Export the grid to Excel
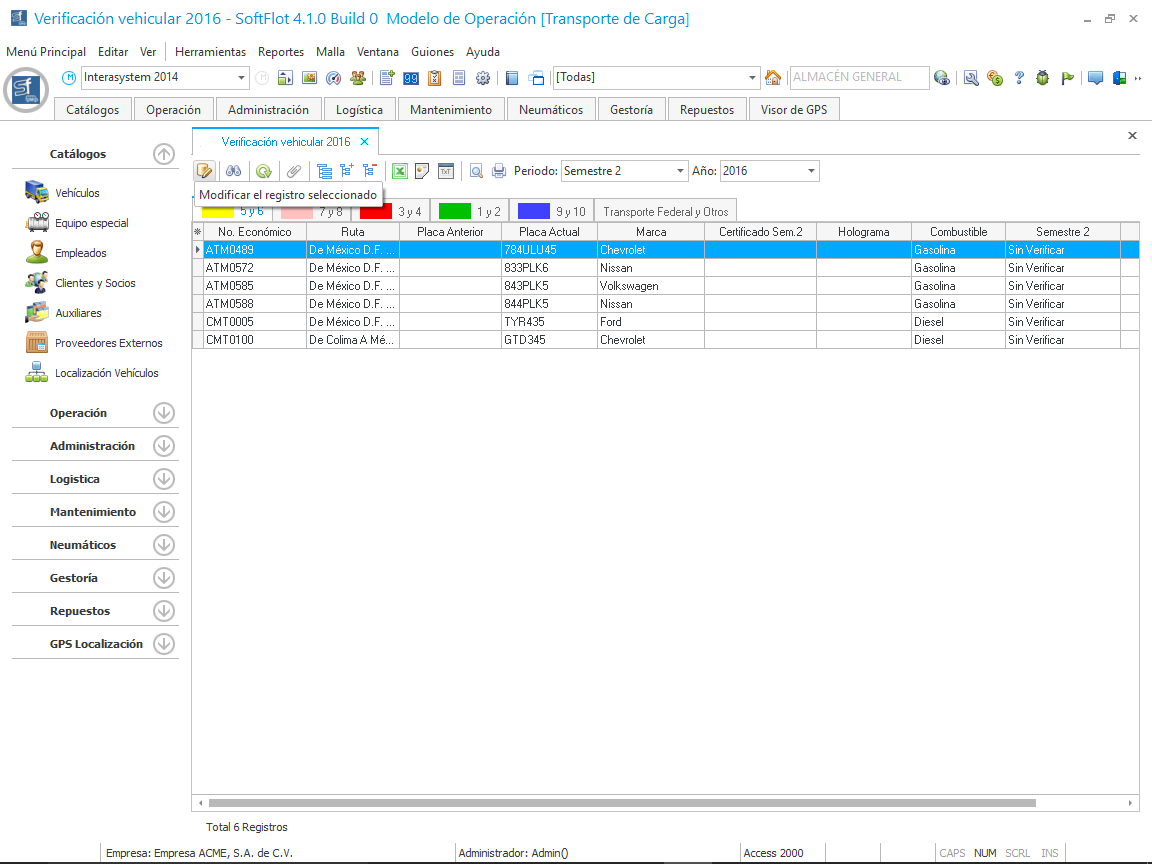 (x=399, y=171)
